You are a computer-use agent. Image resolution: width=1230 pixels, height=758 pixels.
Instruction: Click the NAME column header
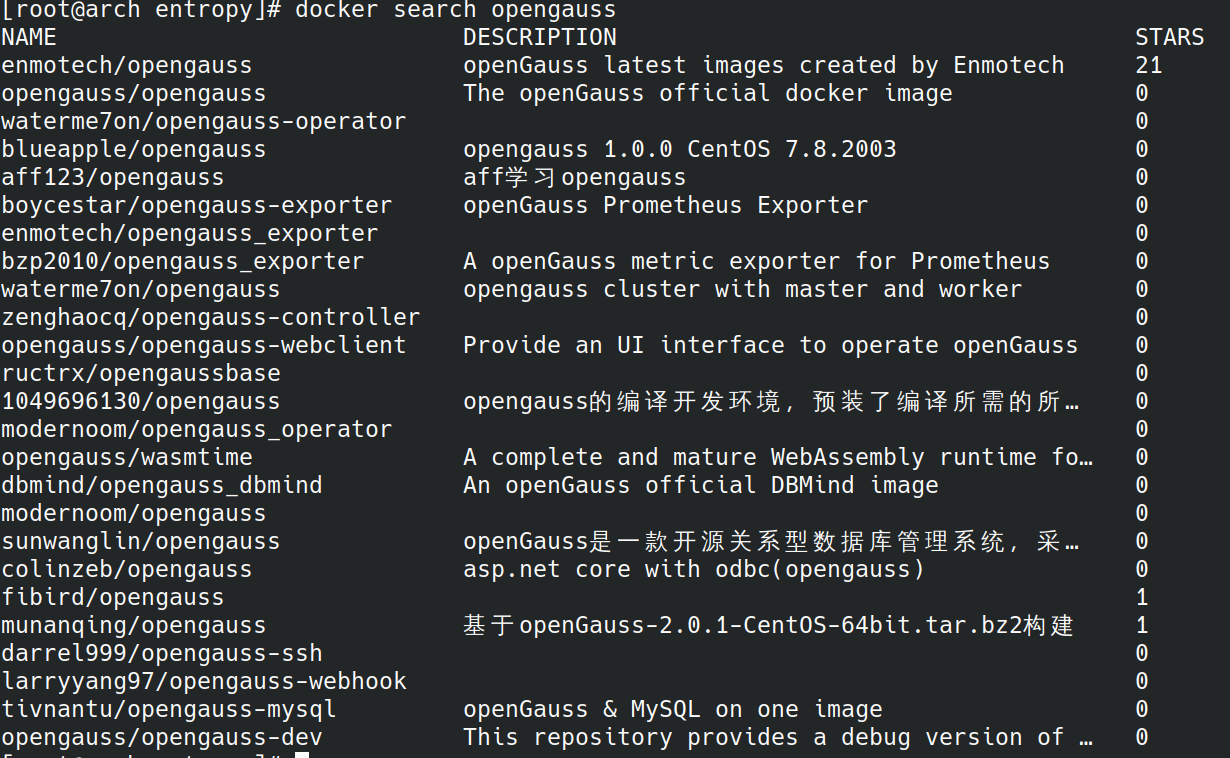tap(29, 38)
